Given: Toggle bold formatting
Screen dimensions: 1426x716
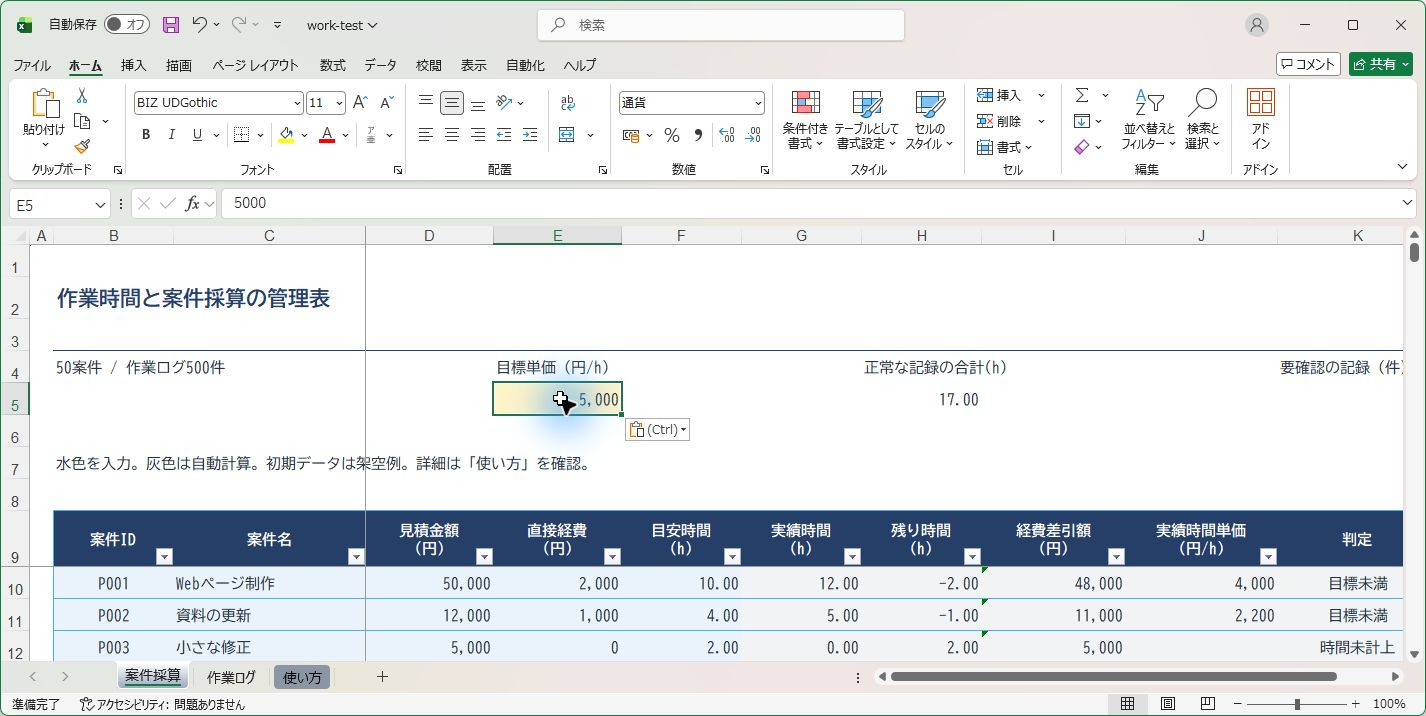Looking at the screenshot, I should pyautogui.click(x=146, y=135).
